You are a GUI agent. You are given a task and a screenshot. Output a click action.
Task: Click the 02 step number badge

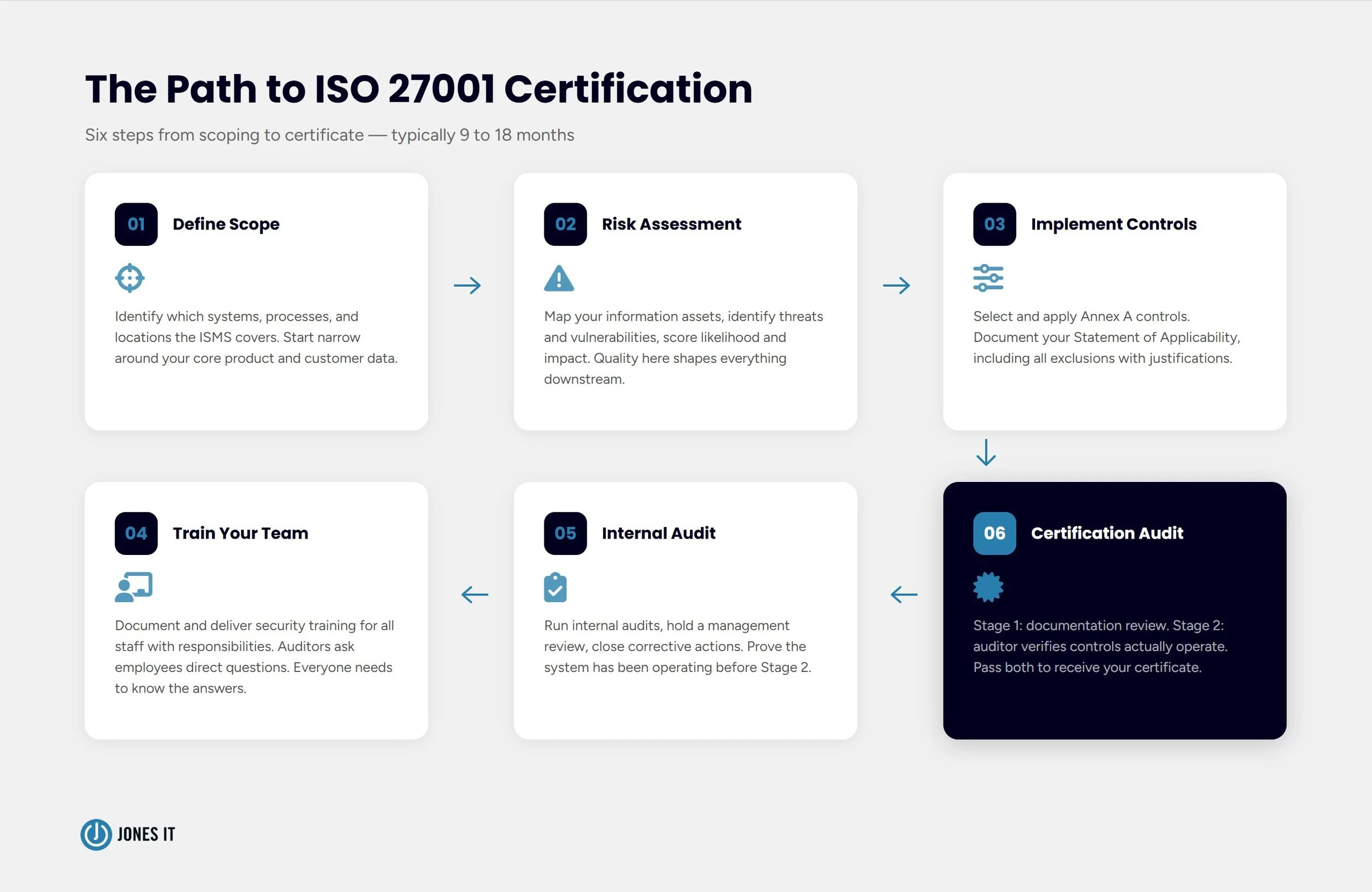(565, 225)
